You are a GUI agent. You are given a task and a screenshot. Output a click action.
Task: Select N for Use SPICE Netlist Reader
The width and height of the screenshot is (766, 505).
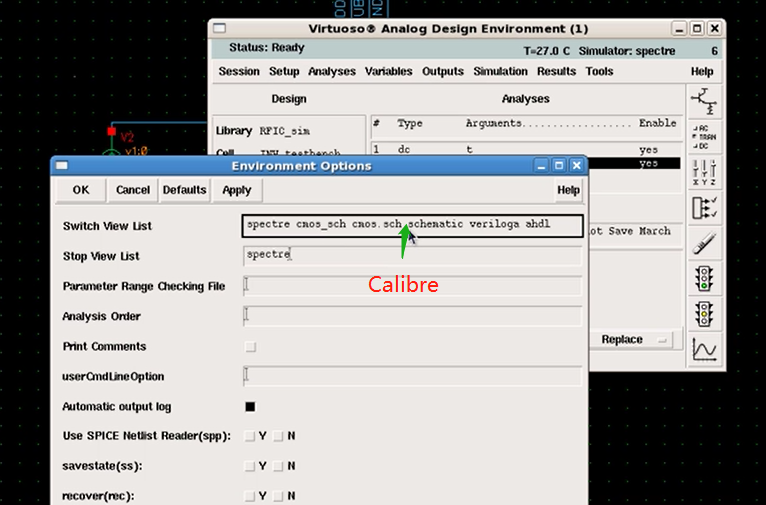click(x=278, y=436)
